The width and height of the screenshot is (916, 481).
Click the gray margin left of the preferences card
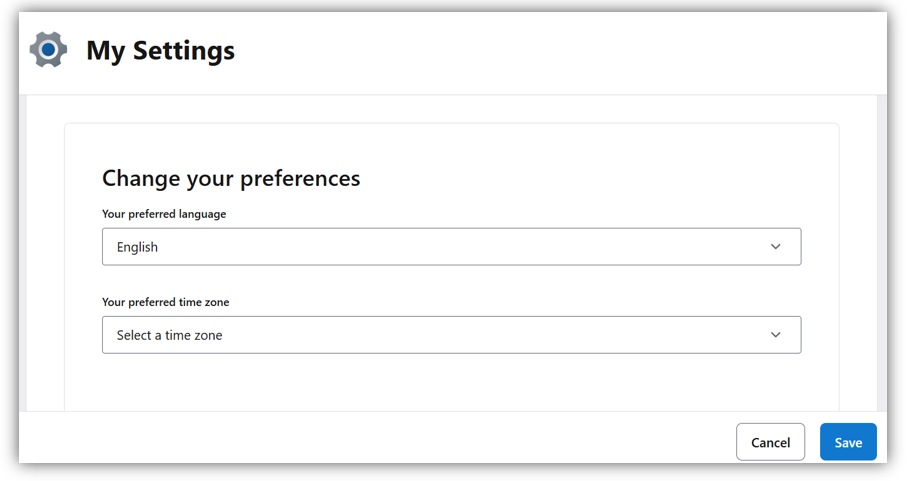[44, 260]
